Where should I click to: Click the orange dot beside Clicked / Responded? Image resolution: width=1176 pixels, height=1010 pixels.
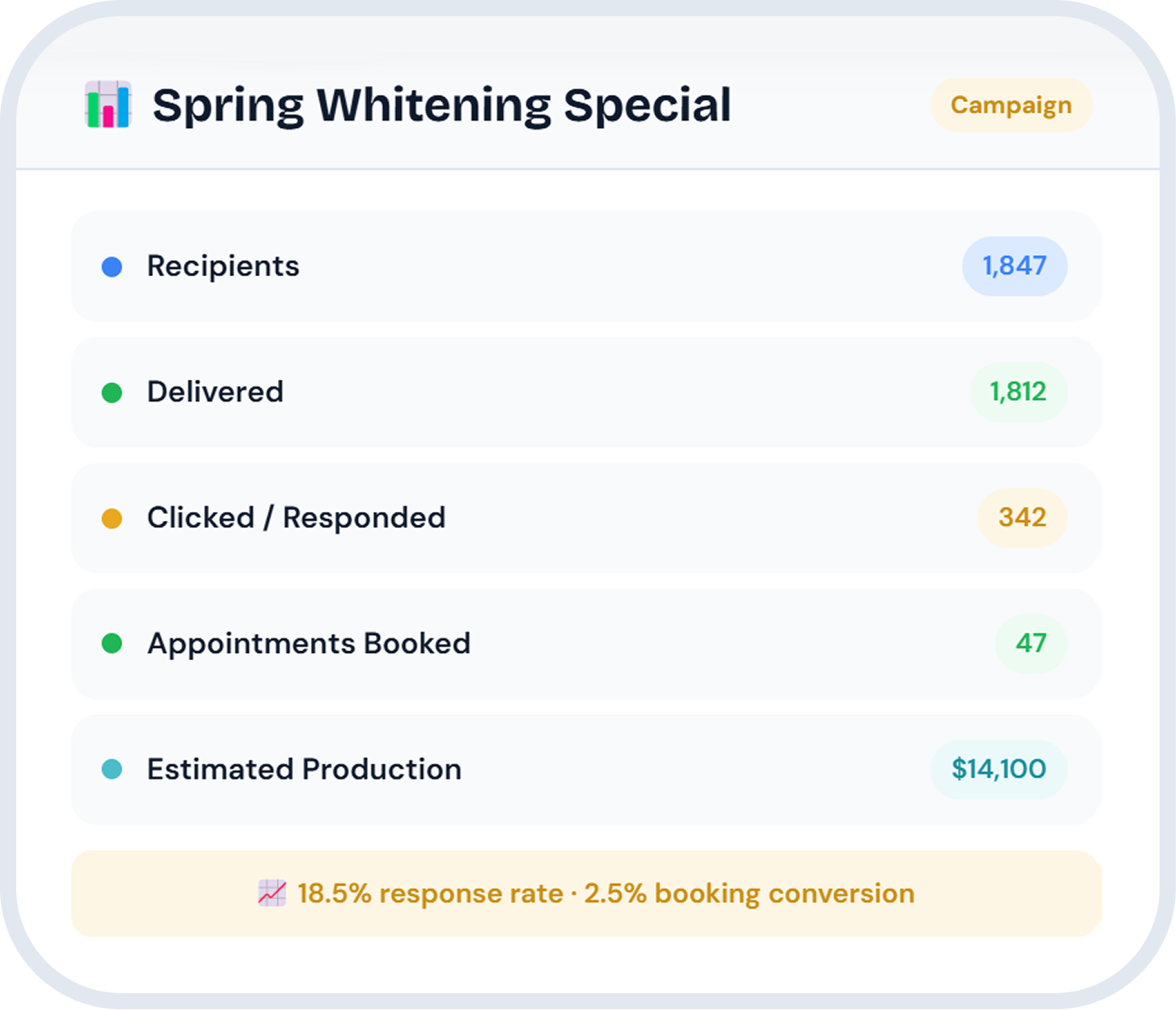(x=112, y=518)
